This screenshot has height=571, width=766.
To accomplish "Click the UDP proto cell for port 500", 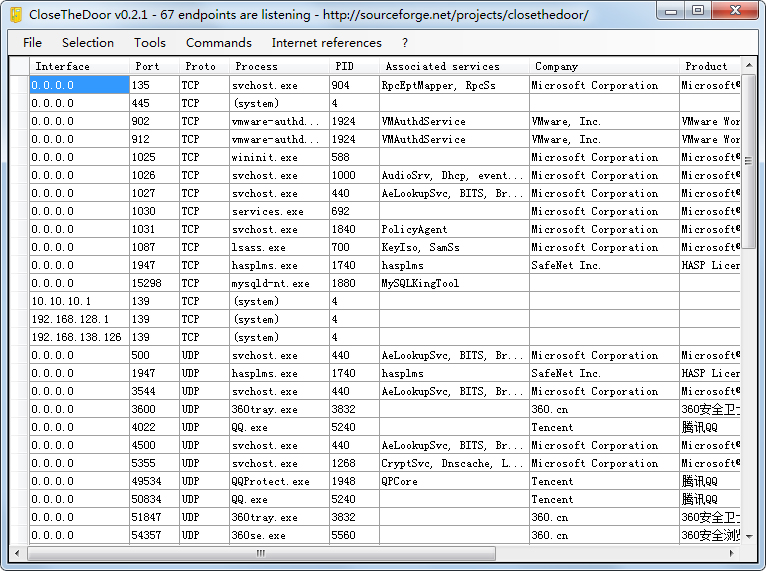I will (x=204, y=355).
